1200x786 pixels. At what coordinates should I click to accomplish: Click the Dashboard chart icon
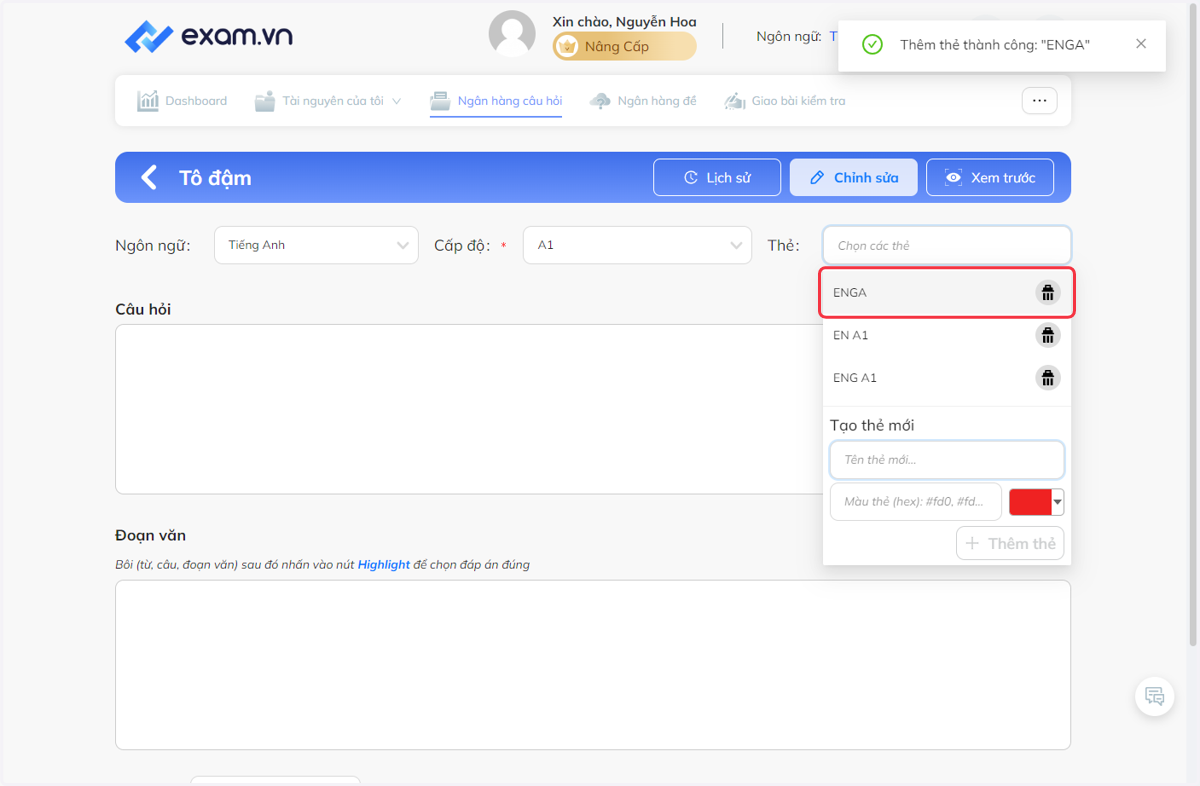coord(148,101)
